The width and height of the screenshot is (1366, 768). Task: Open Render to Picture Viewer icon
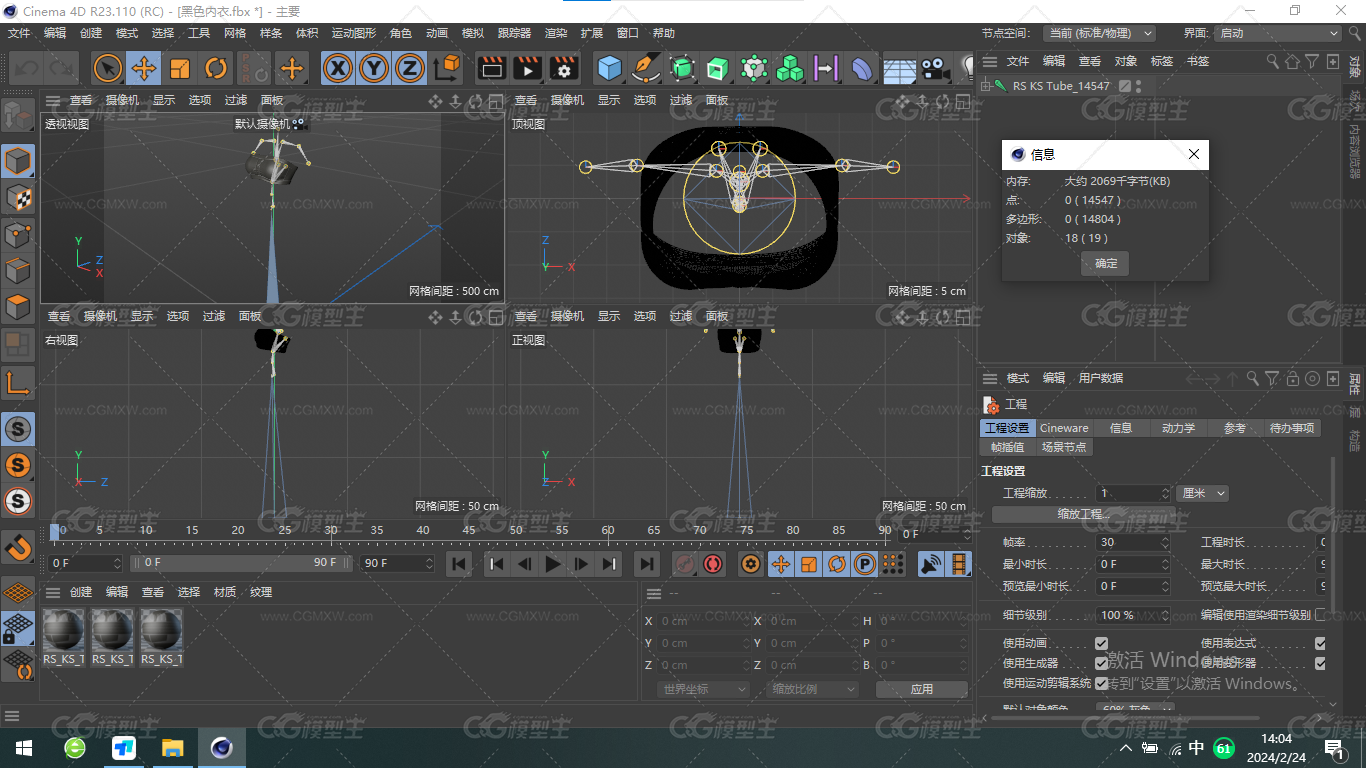(x=528, y=68)
